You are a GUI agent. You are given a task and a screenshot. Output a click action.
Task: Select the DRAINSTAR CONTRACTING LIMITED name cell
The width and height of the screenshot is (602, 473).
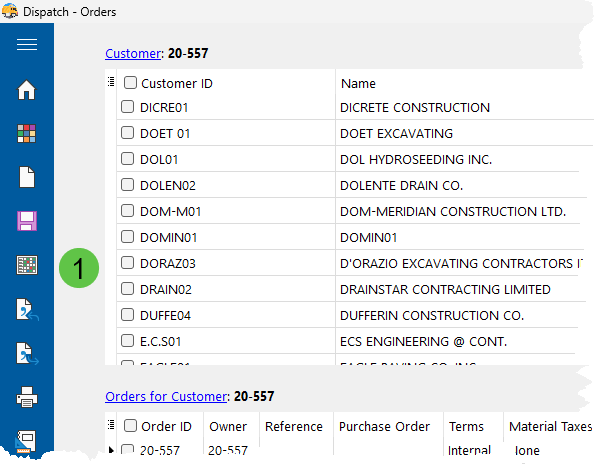click(445, 290)
